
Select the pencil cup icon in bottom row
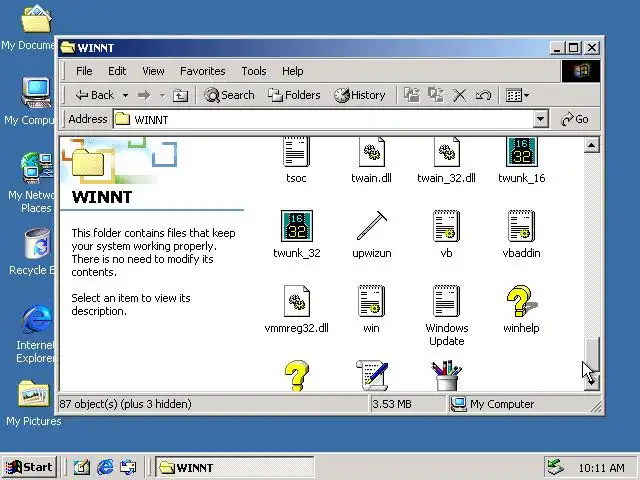(x=447, y=376)
